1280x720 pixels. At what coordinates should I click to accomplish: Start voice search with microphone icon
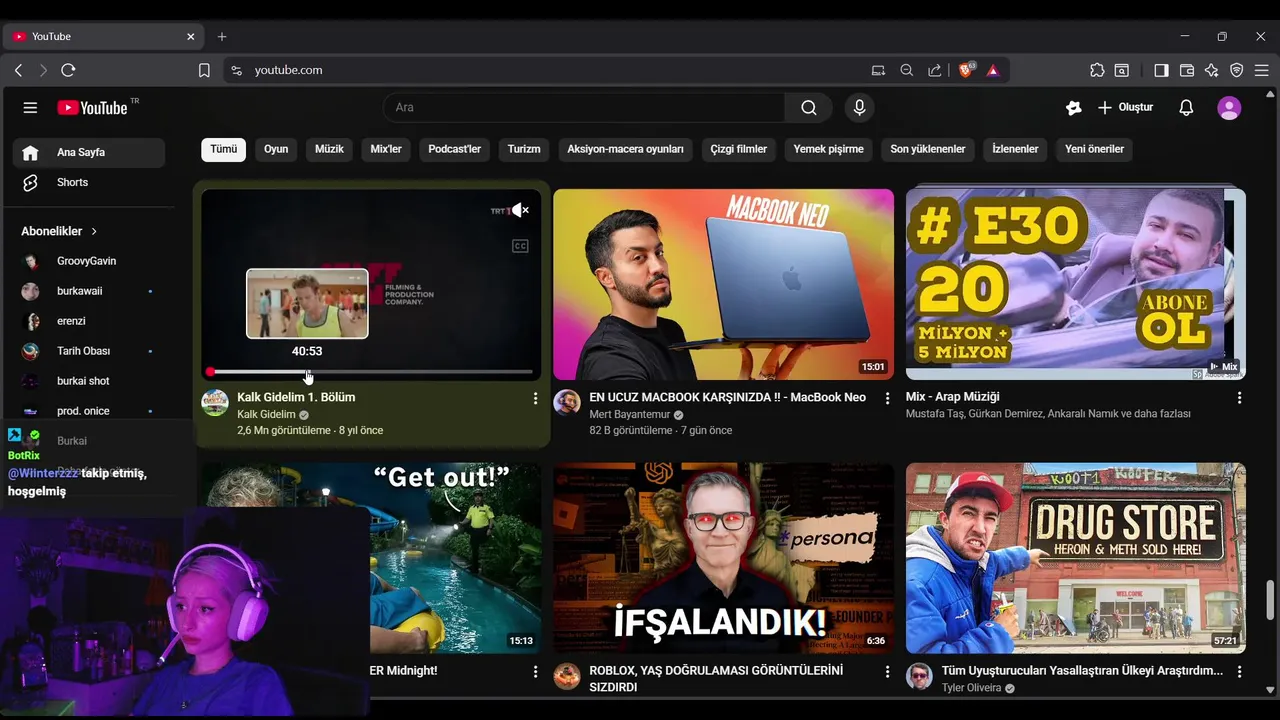point(859,107)
